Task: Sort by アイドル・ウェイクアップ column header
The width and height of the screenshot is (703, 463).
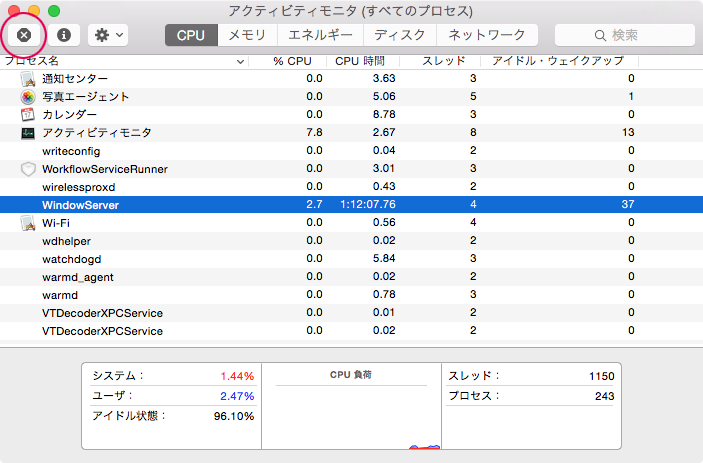Action: point(558,61)
